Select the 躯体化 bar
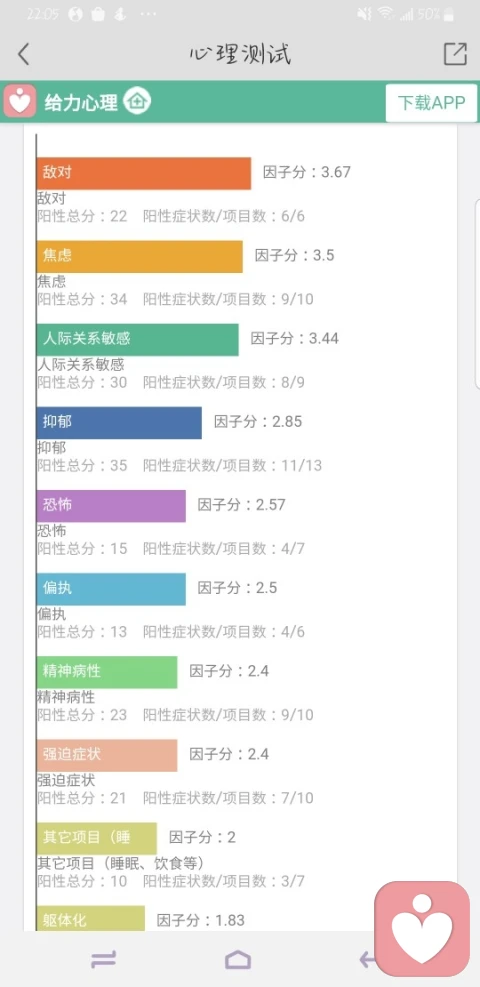Viewport: 480px width, 987px height. [91, 918]
